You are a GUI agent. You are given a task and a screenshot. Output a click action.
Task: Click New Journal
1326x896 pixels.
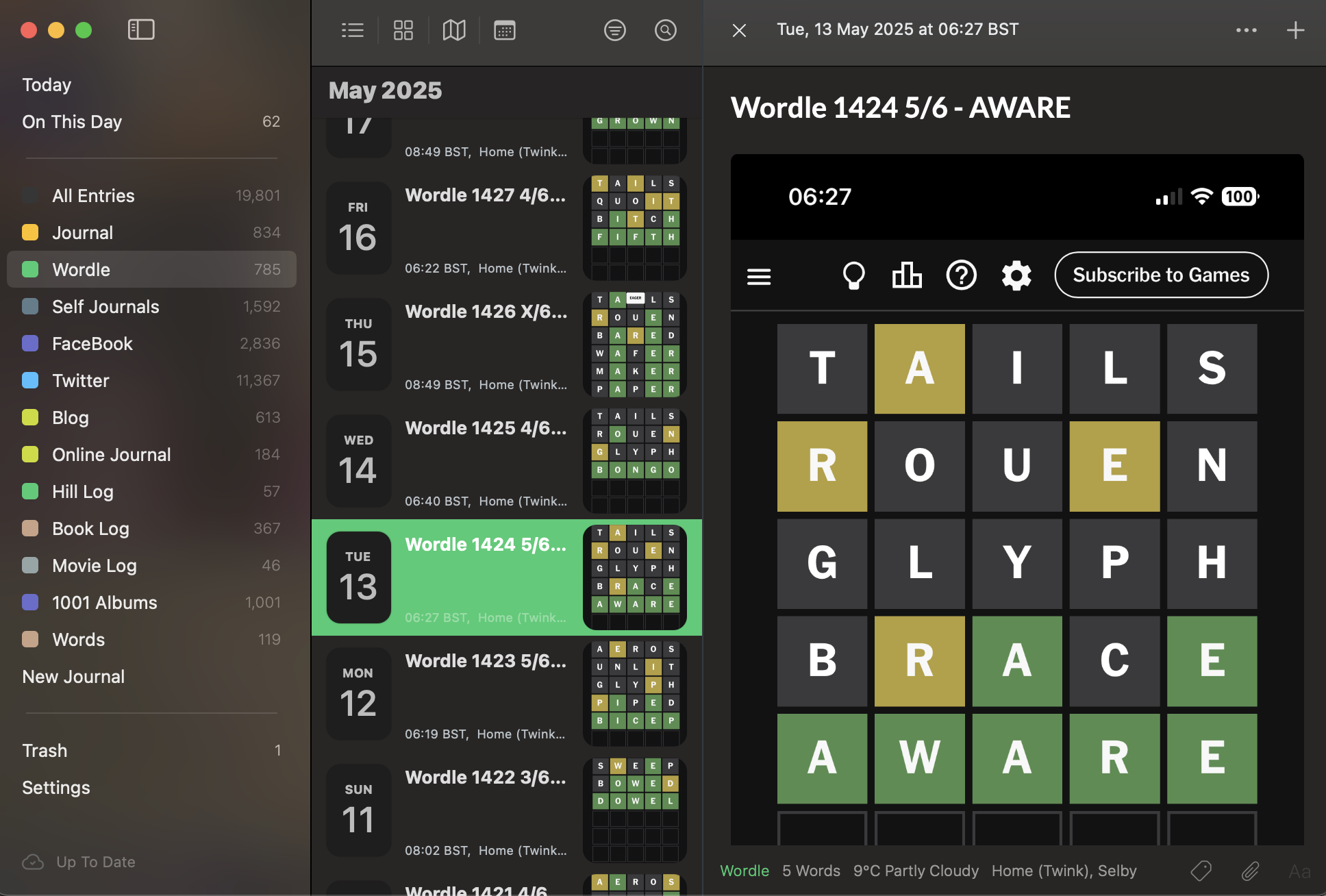tap(73, 676)
